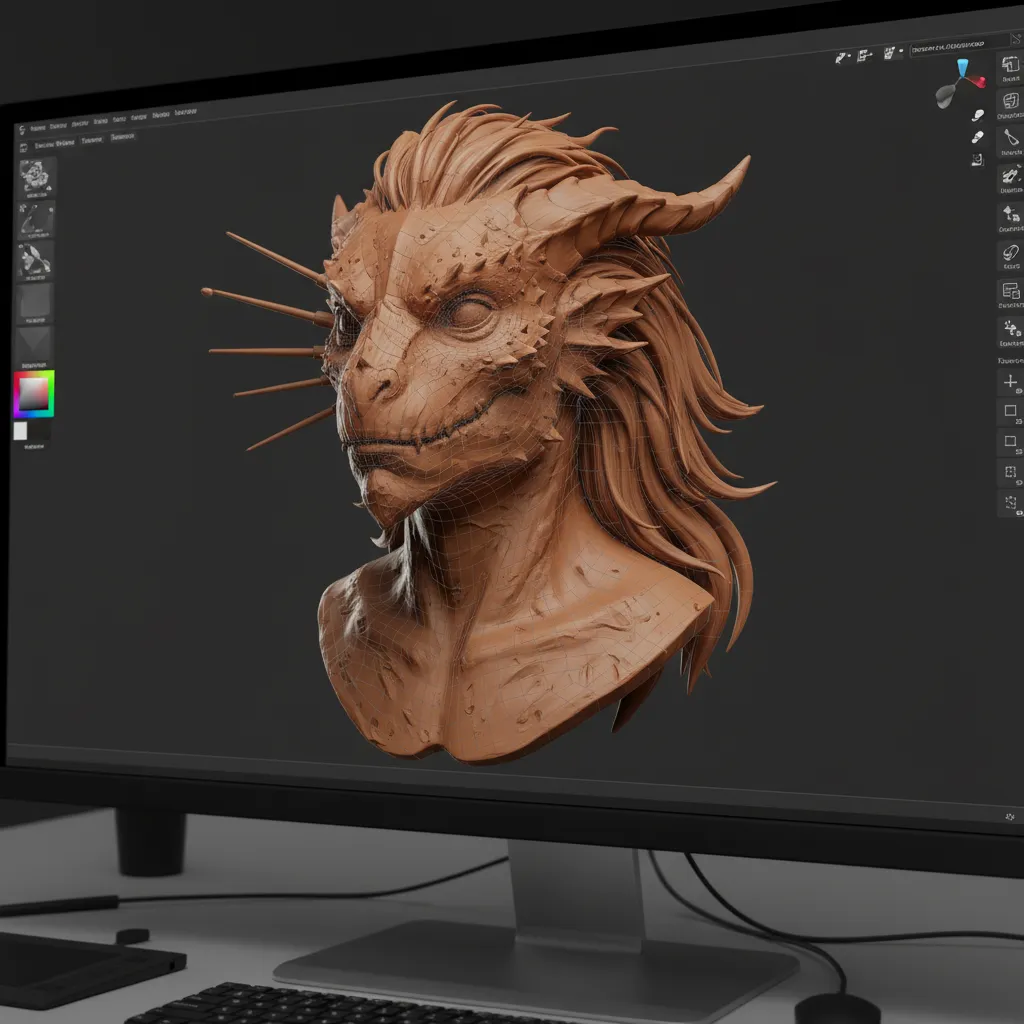
Task: Select the white color swatch below the picker
Action: [20, 430]
